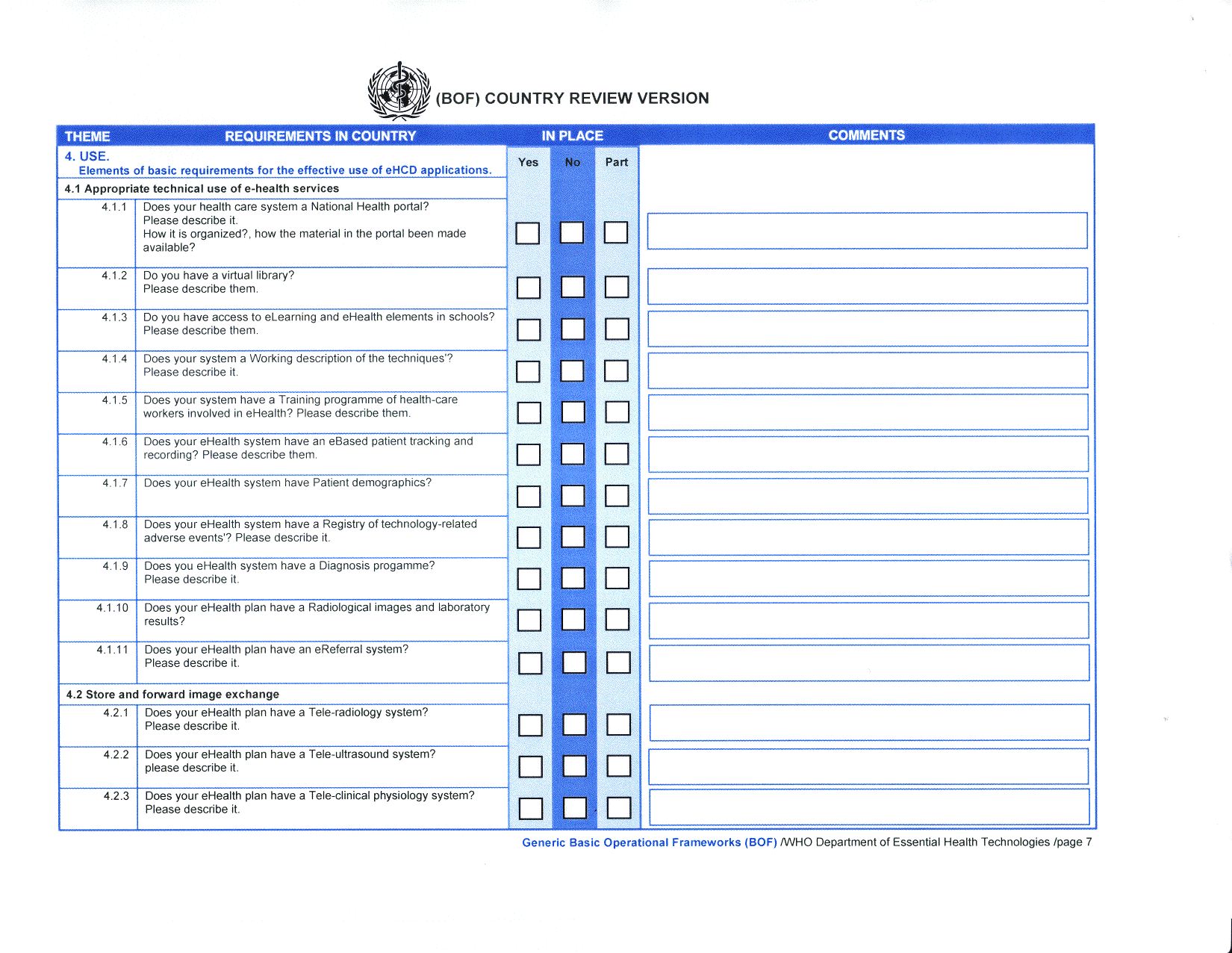Check No for 4.2.3 Tele-clinical physiology
The width and height of the screenshot is (1232, 953).
(x=574, y=808)
